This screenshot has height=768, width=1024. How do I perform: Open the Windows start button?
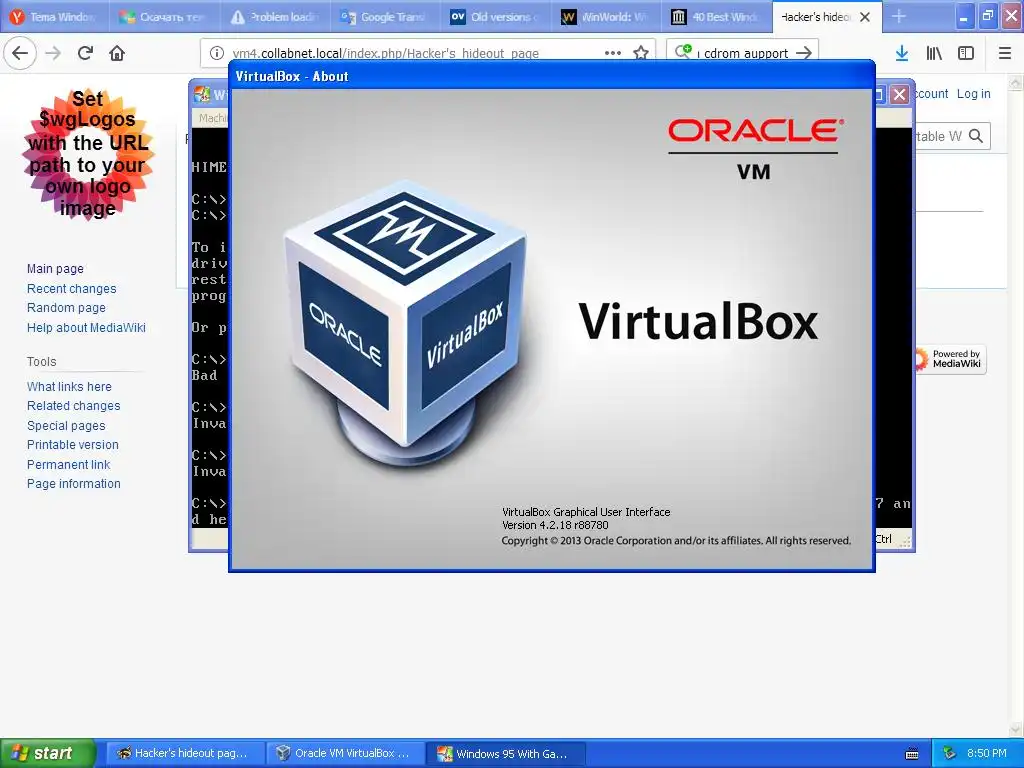(x=48, y=753)
